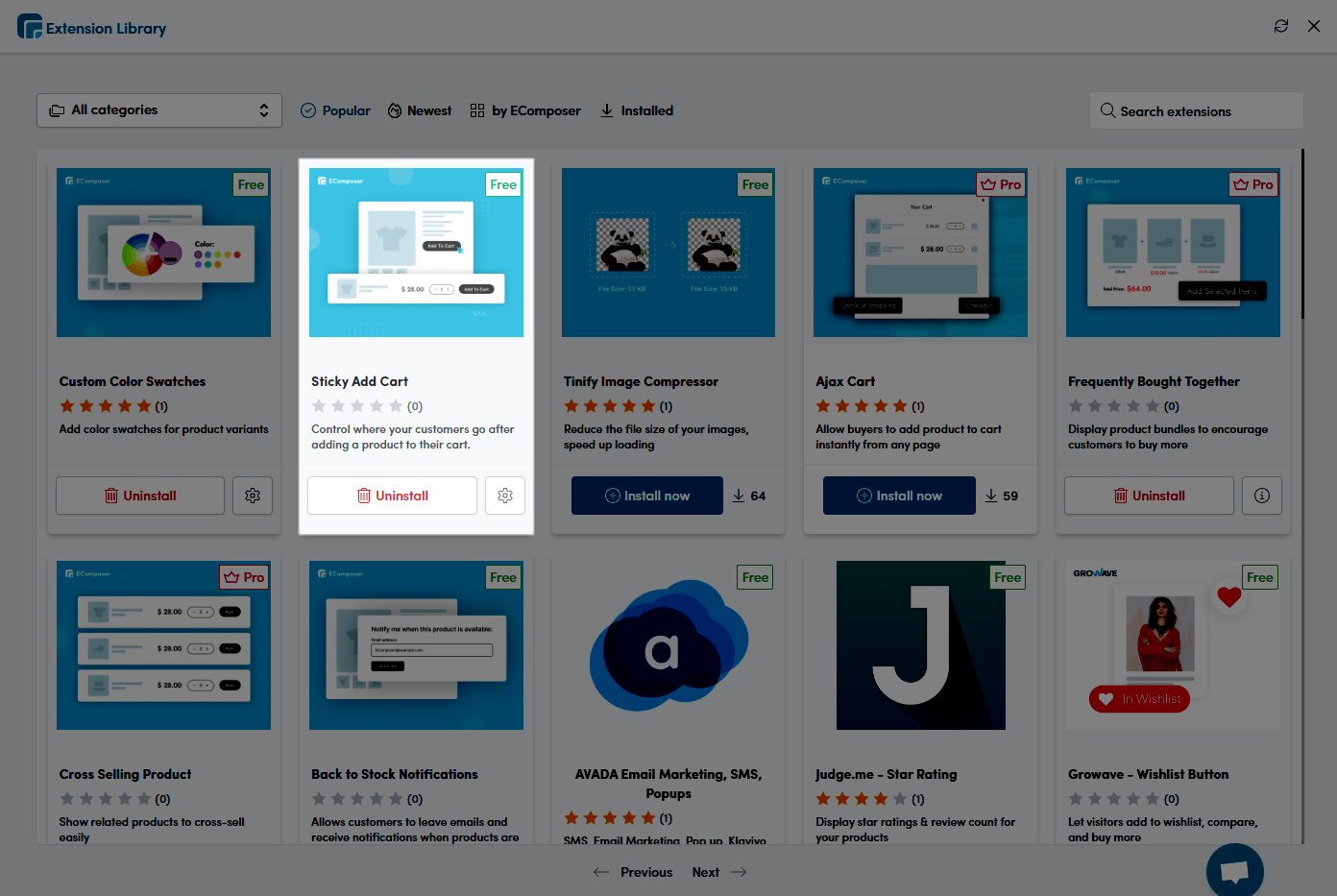1337x896 pixels.
Task: Uninstall the Sticky Add Cart extension
Action: pos(392,496)
